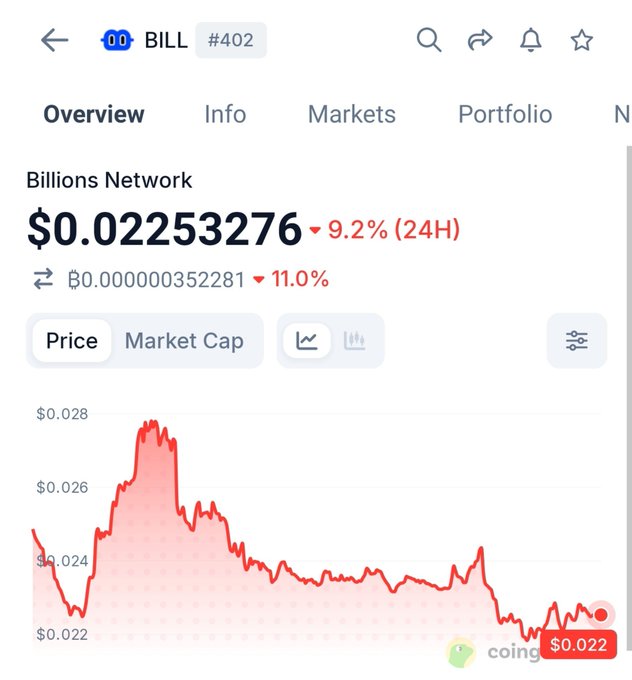The height and width of the screenshot is (680, 632).
Task: Tap the blue BILL coin logo
Action: [117, 40]
